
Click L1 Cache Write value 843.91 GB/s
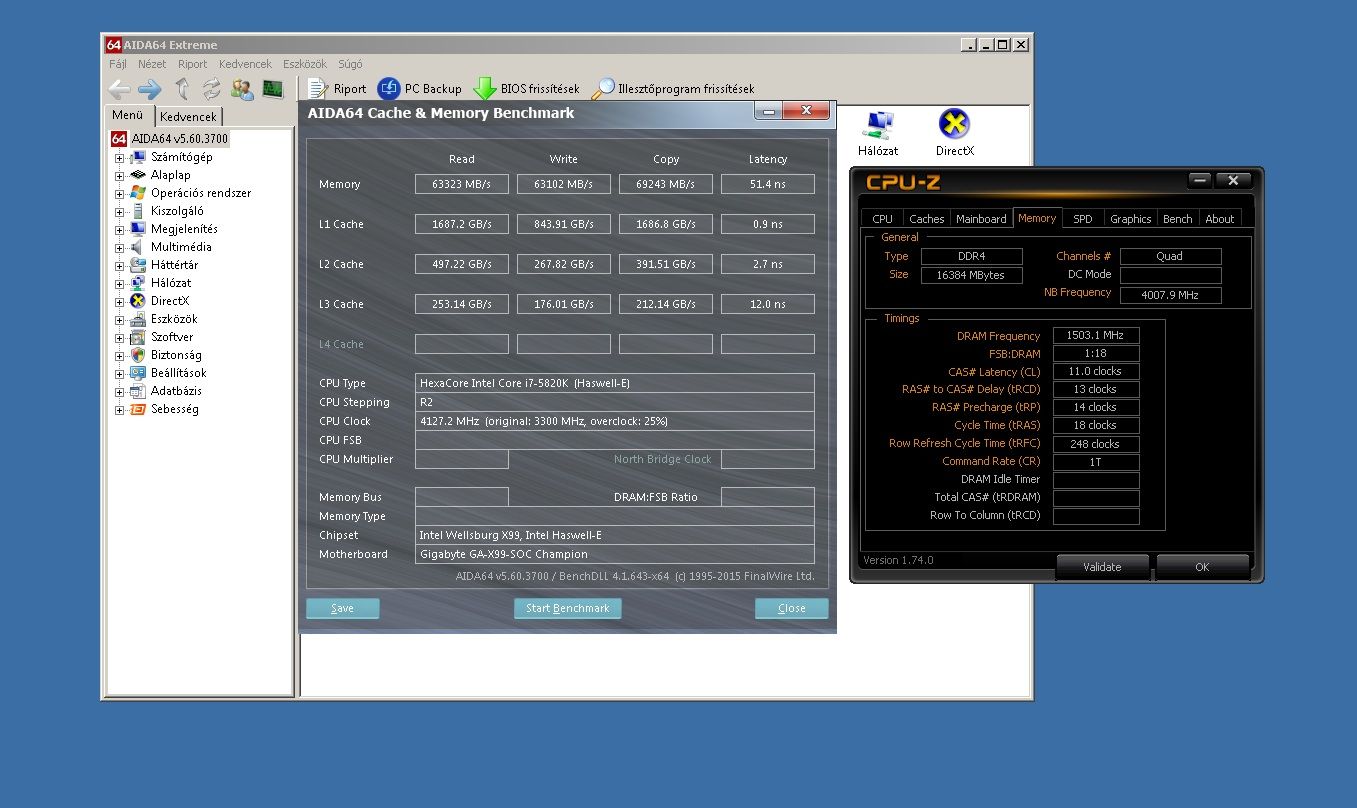(x=564, y=224)
